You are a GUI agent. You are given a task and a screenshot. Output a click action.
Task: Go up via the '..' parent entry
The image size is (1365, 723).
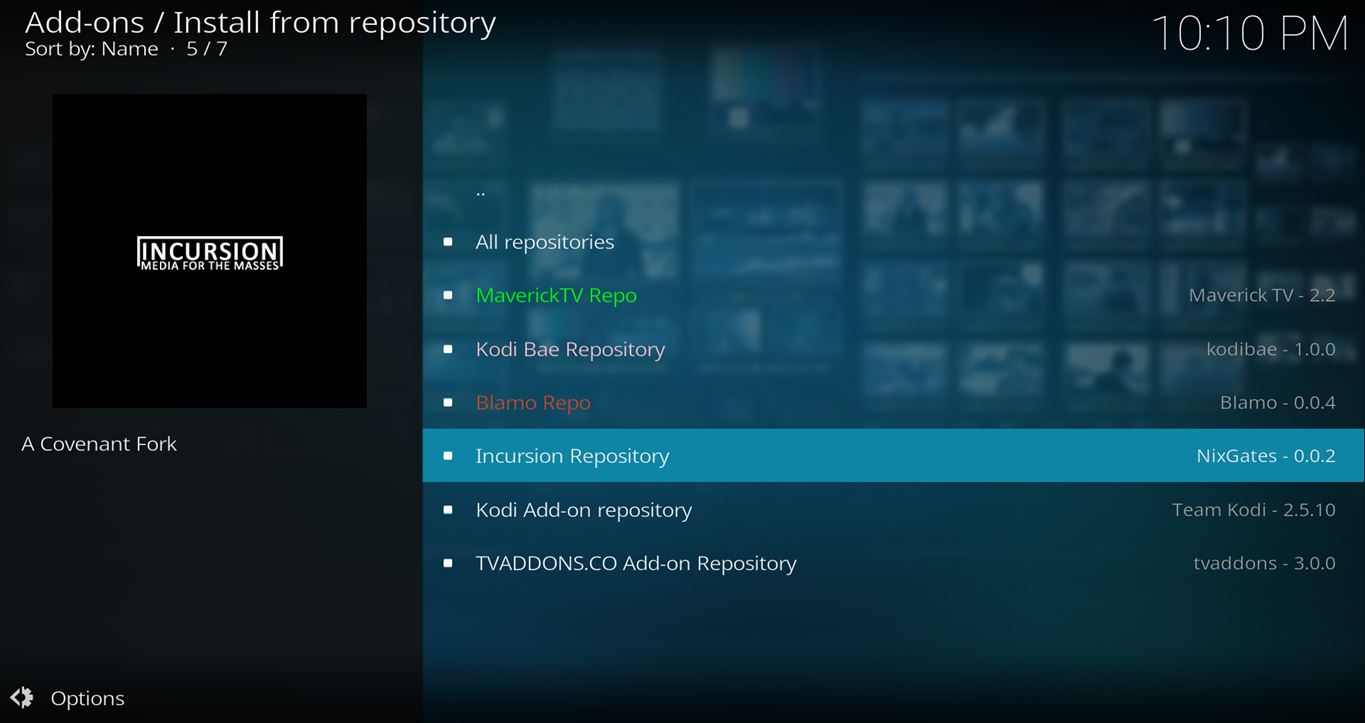[x=481, y=190]
